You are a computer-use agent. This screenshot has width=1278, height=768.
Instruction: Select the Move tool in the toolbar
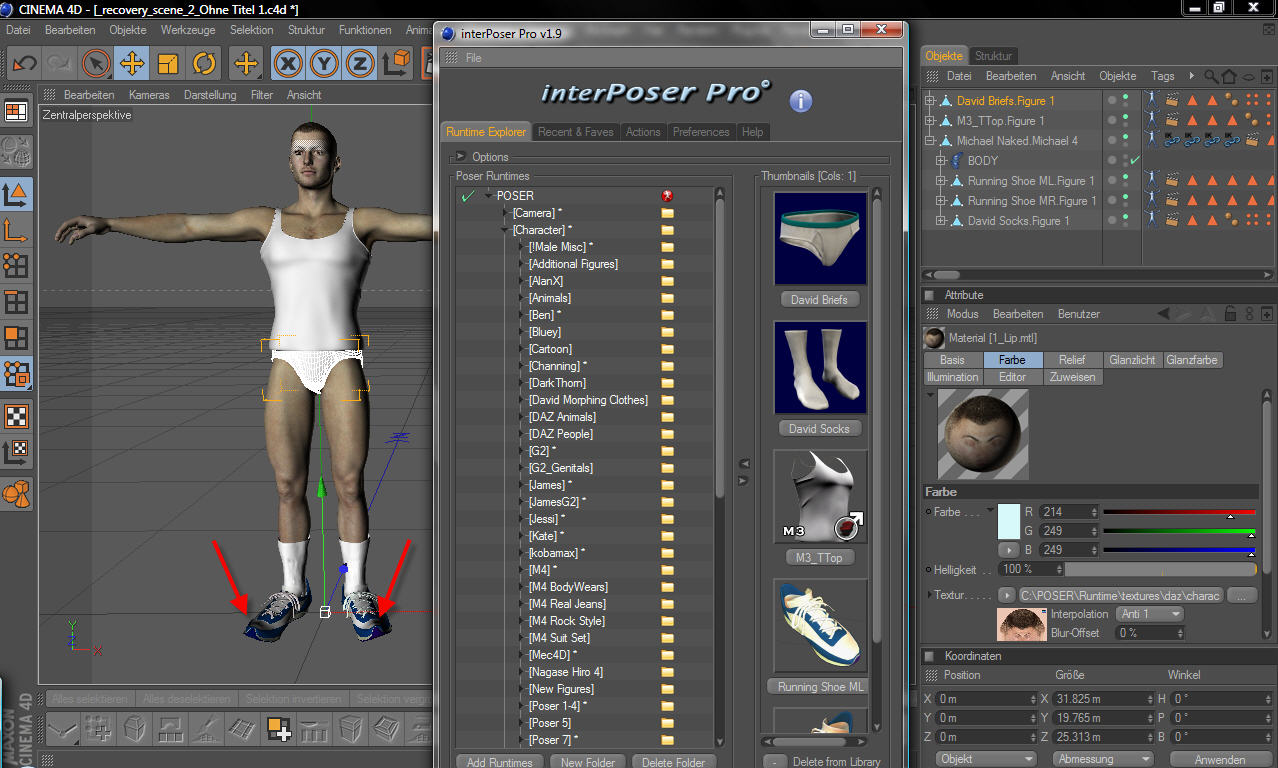131,64
